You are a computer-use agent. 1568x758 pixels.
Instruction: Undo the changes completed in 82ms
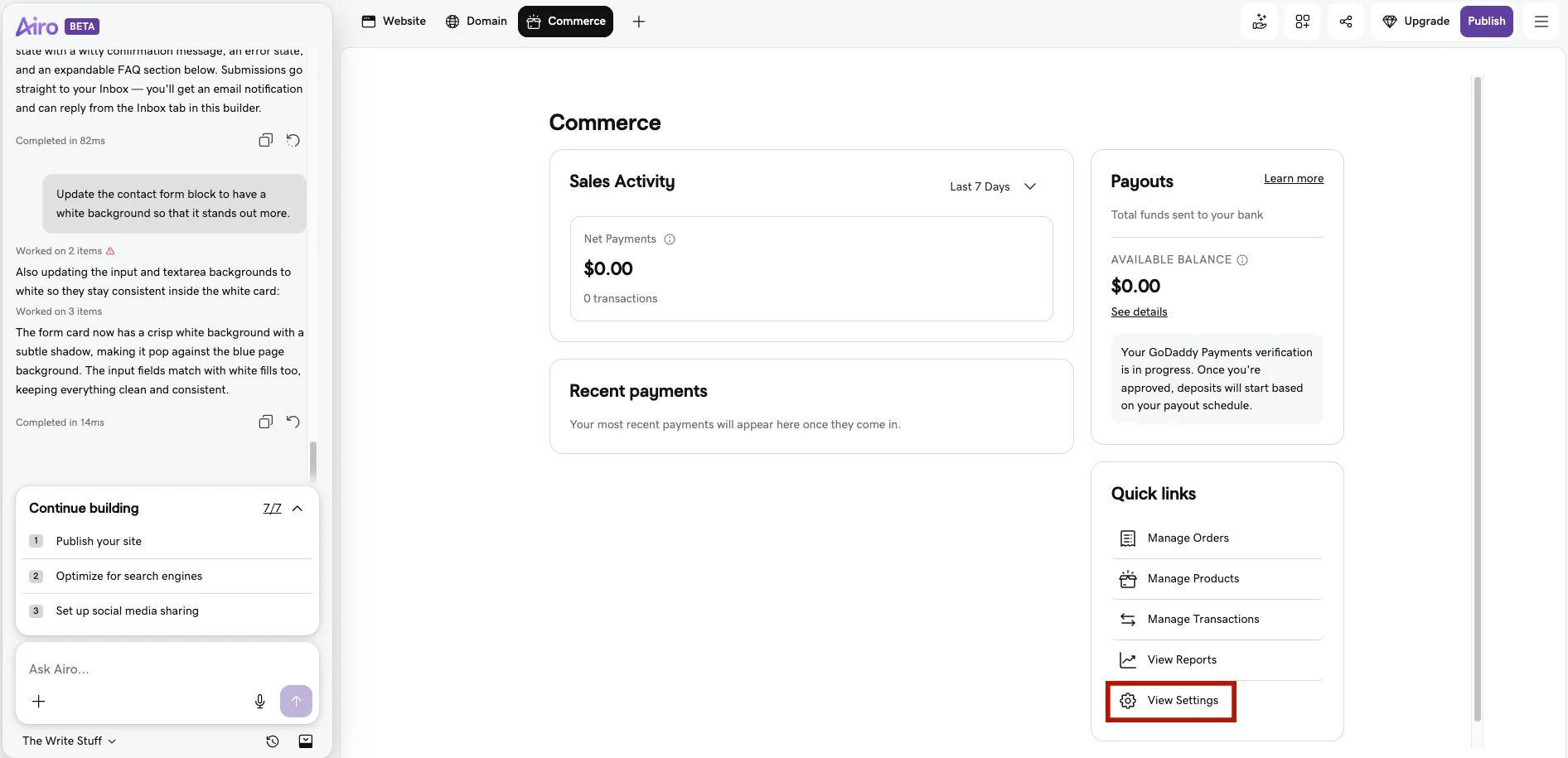[x=293, y=140]
